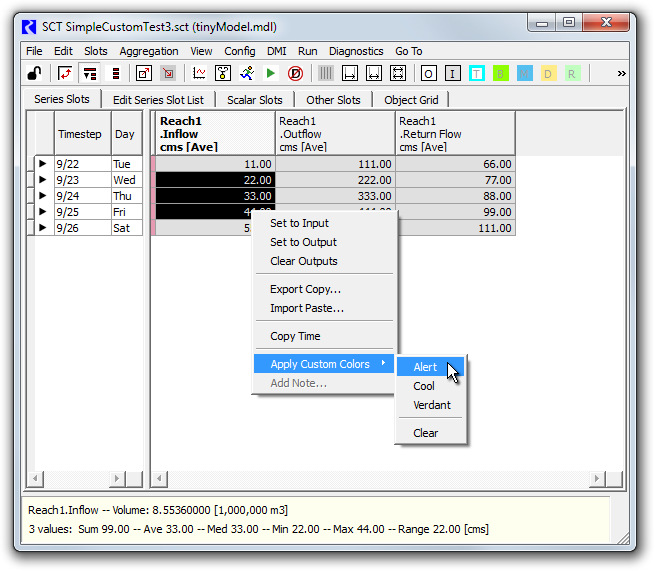The width and height of the screenshot is (655, 571).
Task: Open the Apply Custom Colors submenu
Action: click(324, 364)
